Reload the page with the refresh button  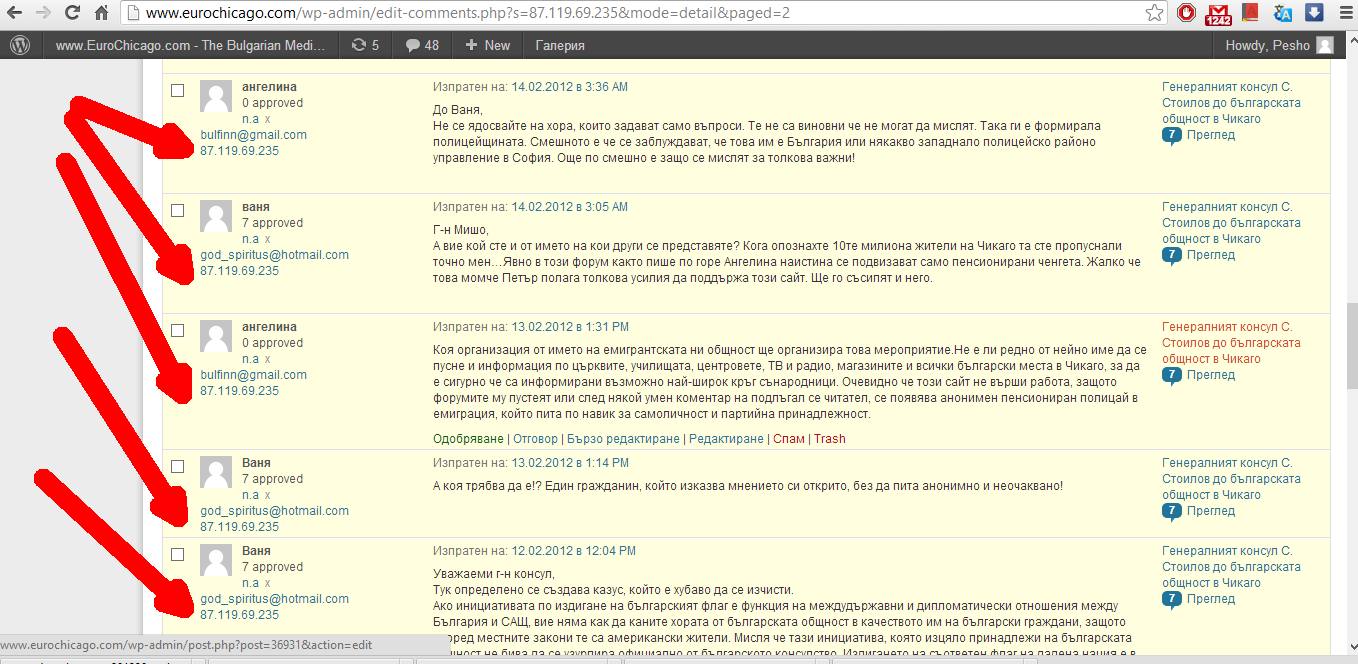72,14
